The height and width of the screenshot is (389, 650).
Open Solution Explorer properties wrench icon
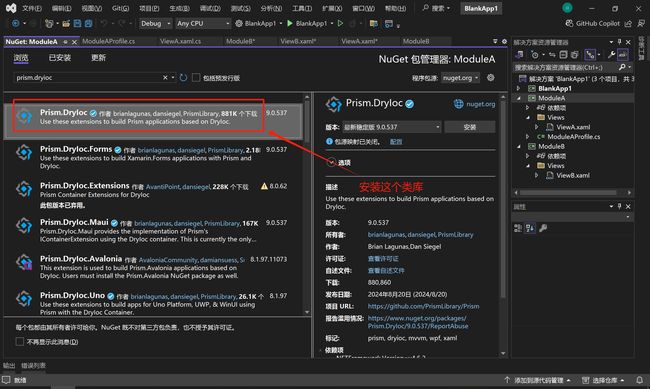pyautogui.click(x=611, y=54)
